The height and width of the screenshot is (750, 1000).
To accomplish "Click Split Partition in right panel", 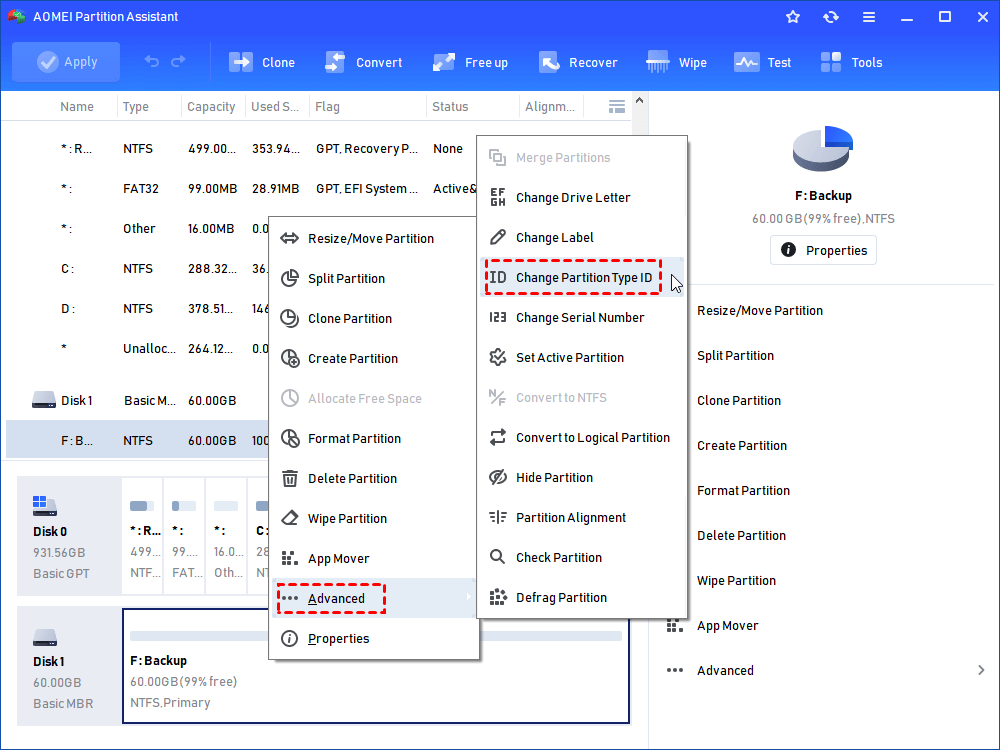I will [x=735, y=356].
